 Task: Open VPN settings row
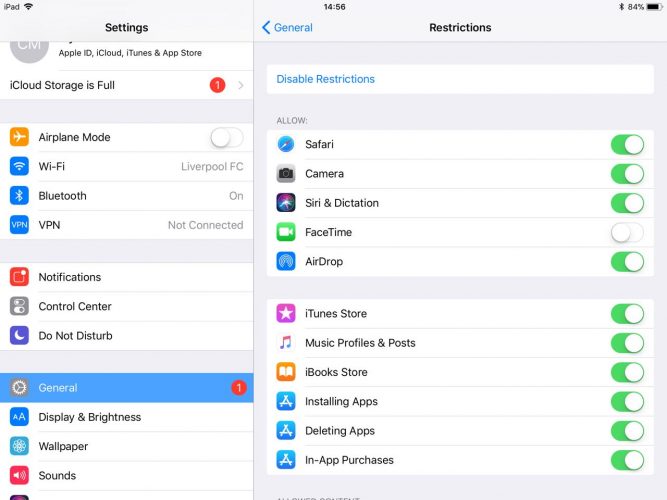point(127,225)
